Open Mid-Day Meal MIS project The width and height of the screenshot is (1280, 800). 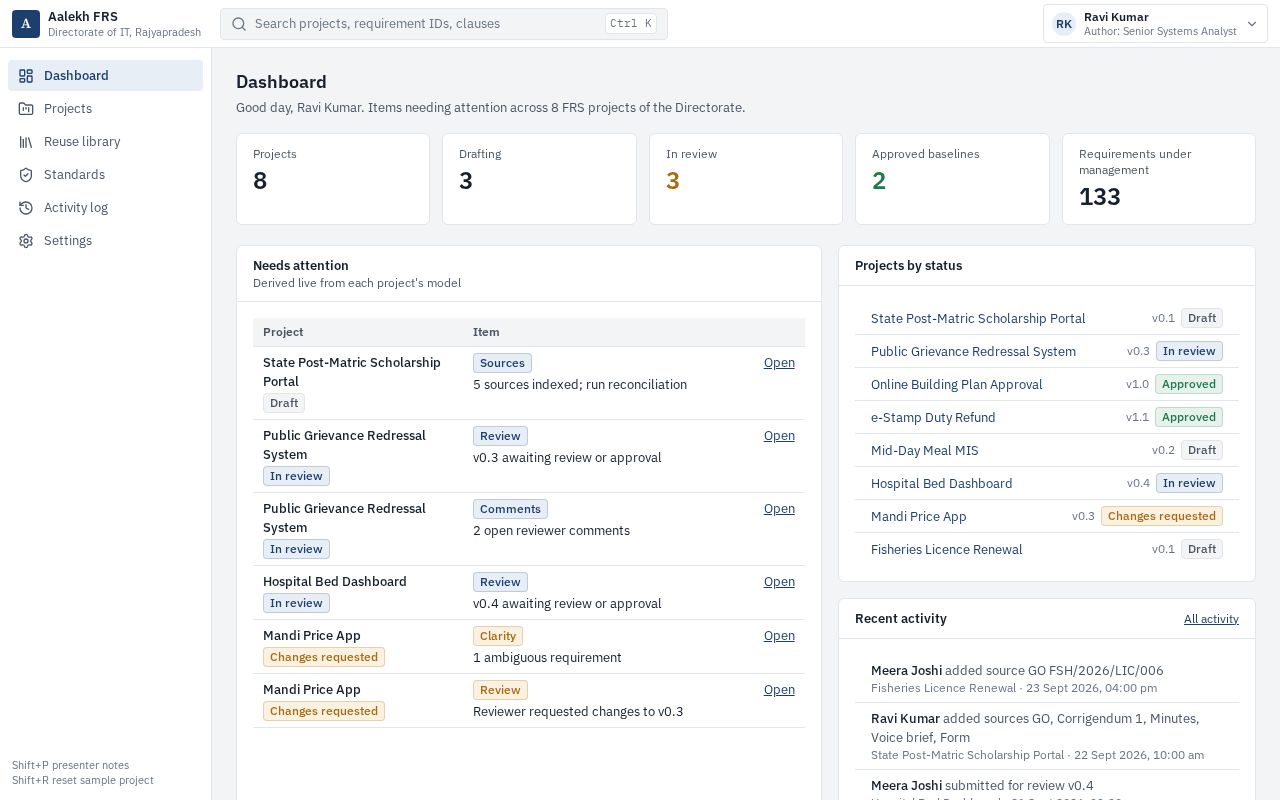925,451
